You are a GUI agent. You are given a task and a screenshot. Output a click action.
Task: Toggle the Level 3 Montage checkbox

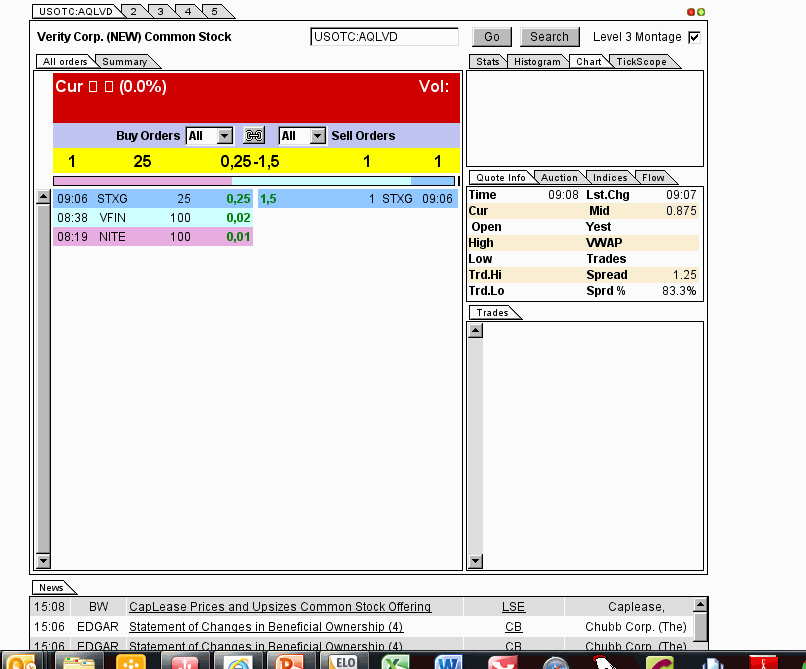[x=696, y=36]
